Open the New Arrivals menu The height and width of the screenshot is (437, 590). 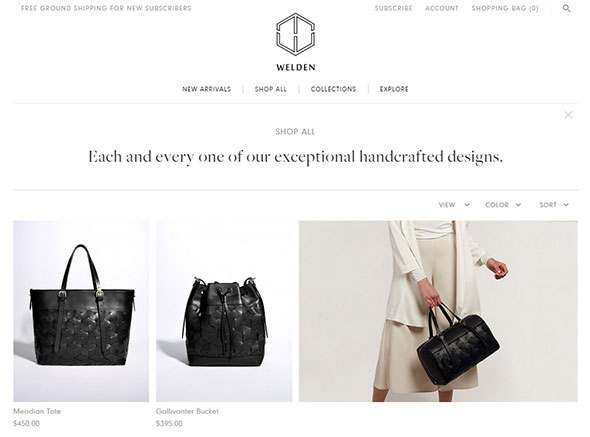[x=207, y=89]
